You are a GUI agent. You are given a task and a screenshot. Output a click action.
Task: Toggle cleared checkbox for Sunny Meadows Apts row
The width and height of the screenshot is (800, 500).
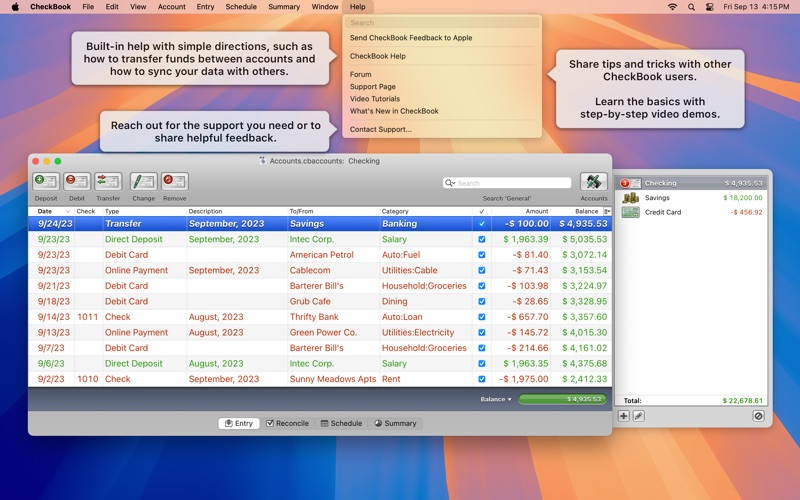point(482,379)
